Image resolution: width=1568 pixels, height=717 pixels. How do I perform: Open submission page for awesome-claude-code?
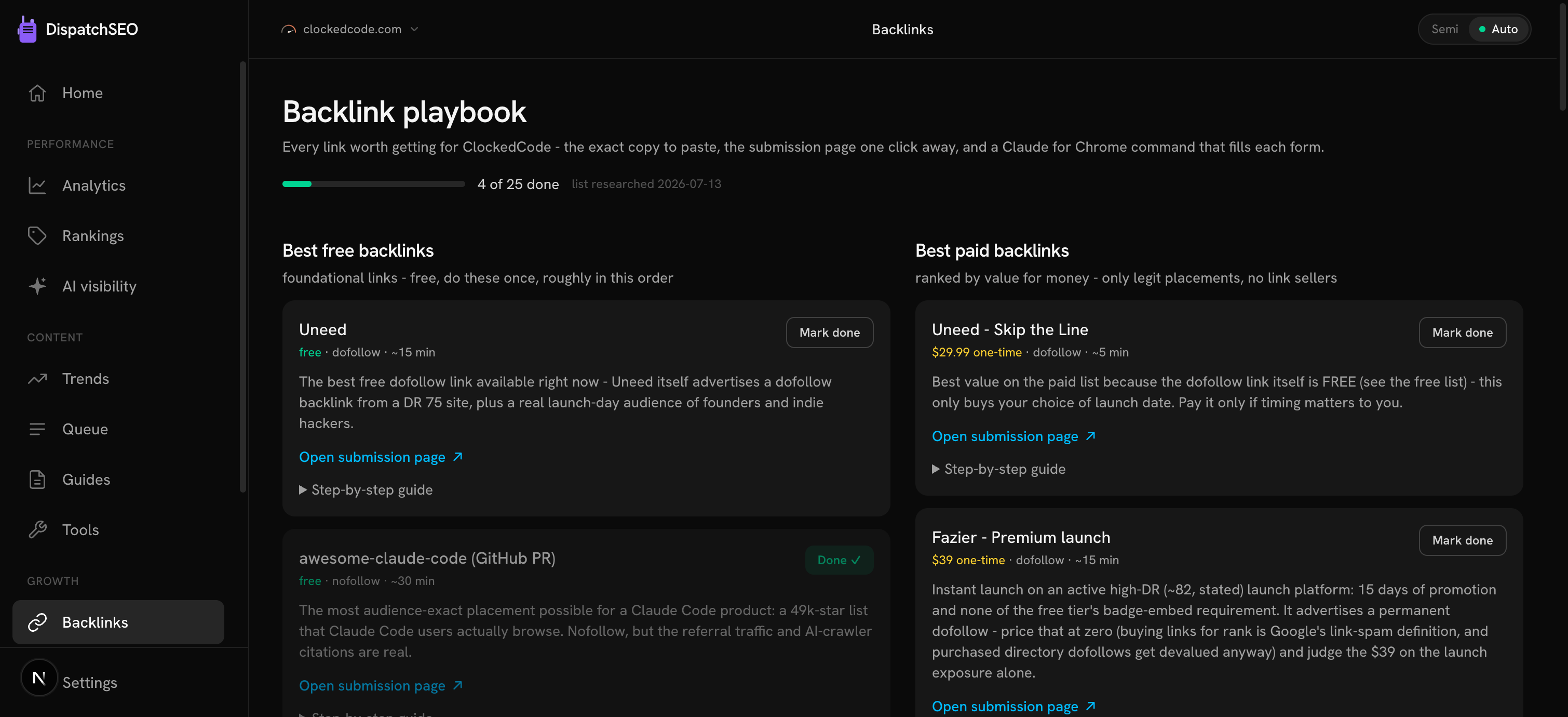click(381, 685)
